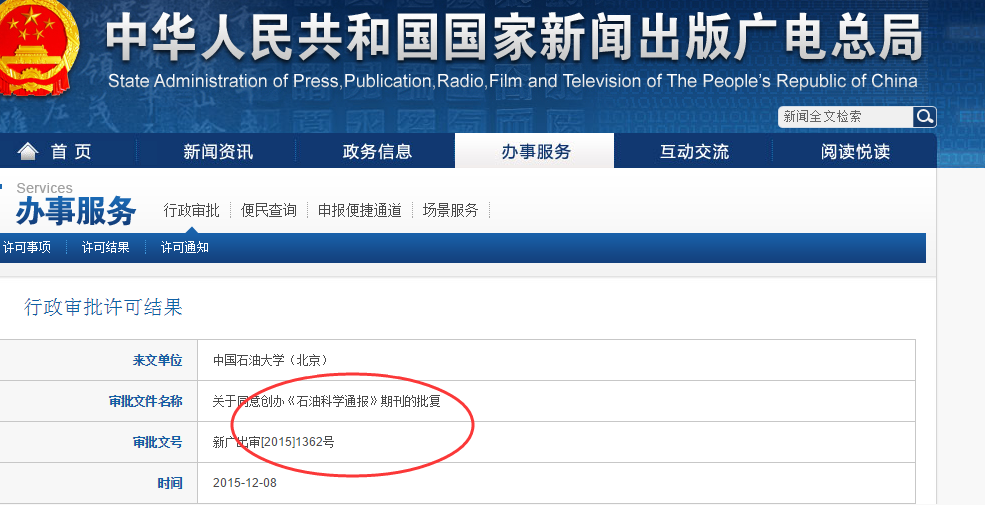
Task: Focus the 新闻全文检索 search field
Action: [x=846, y=117]
